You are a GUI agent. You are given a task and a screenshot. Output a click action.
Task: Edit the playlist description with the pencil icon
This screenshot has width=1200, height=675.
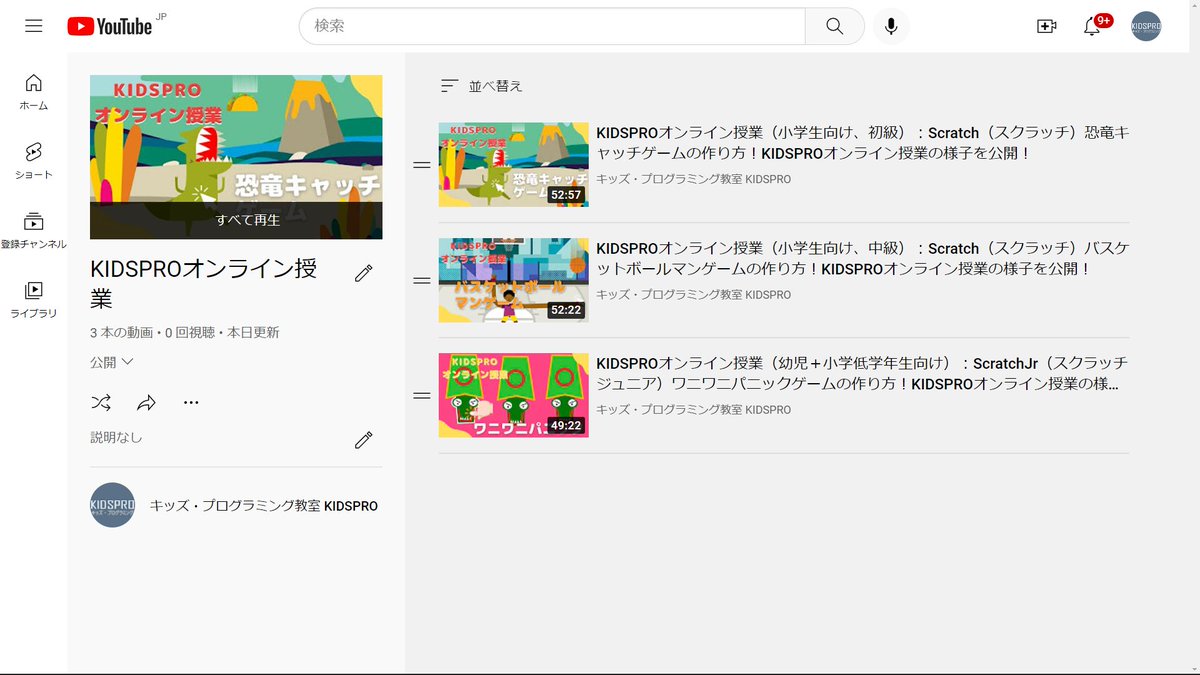tap(364, 440)
